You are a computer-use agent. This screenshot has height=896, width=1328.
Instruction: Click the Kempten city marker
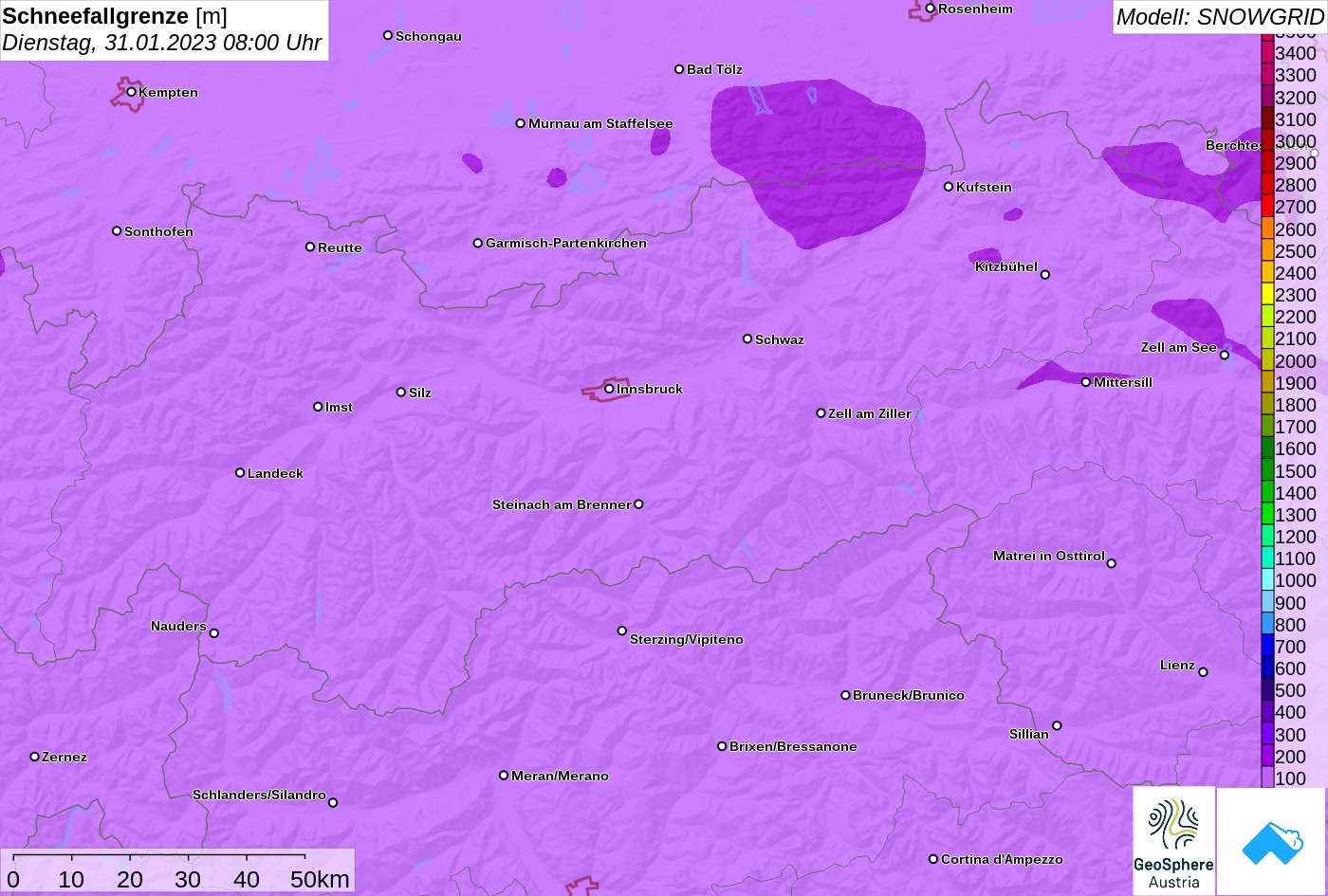click(x=132, y=92)
